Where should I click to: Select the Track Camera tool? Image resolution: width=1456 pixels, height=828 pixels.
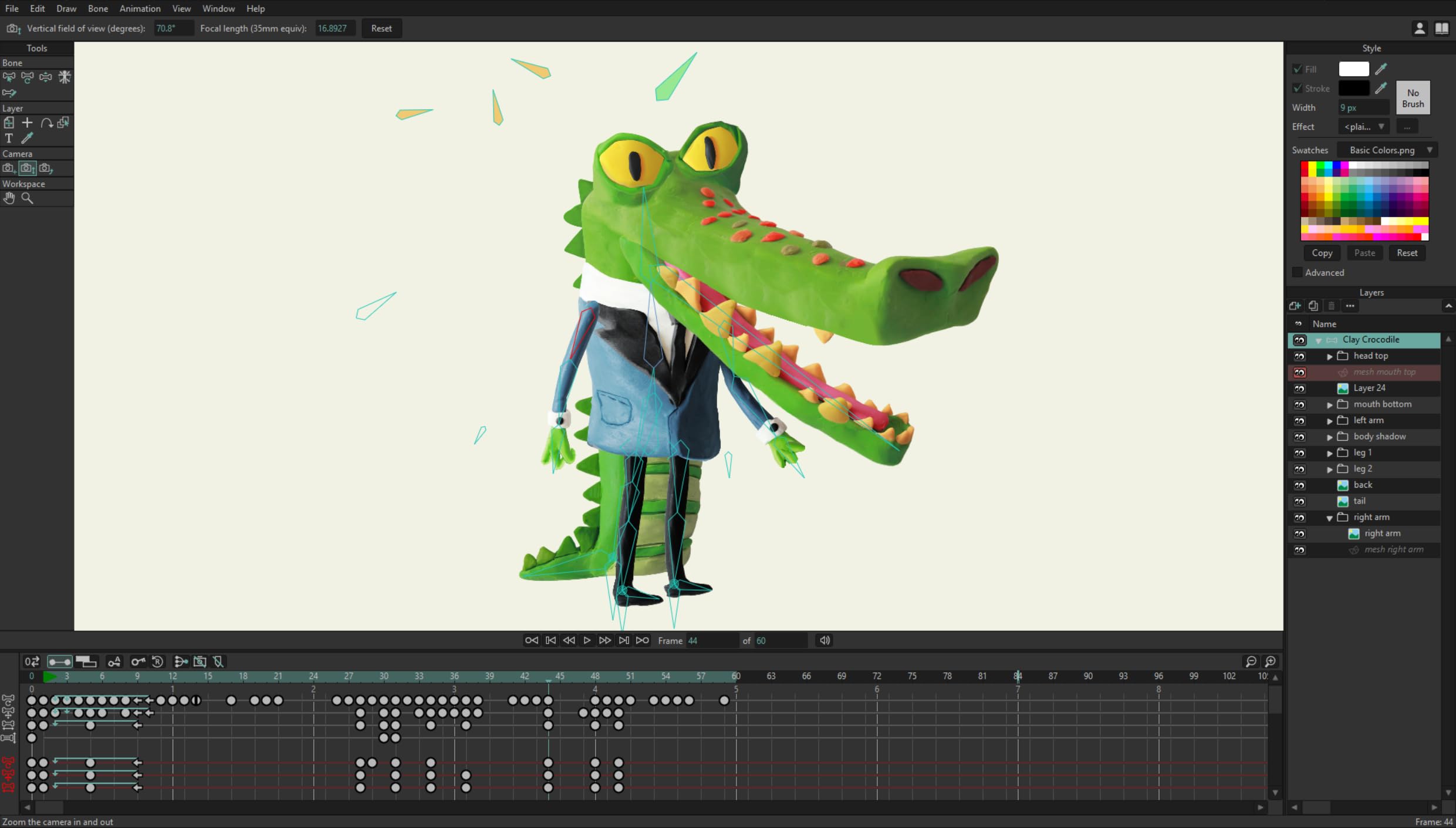click(9, 168)
